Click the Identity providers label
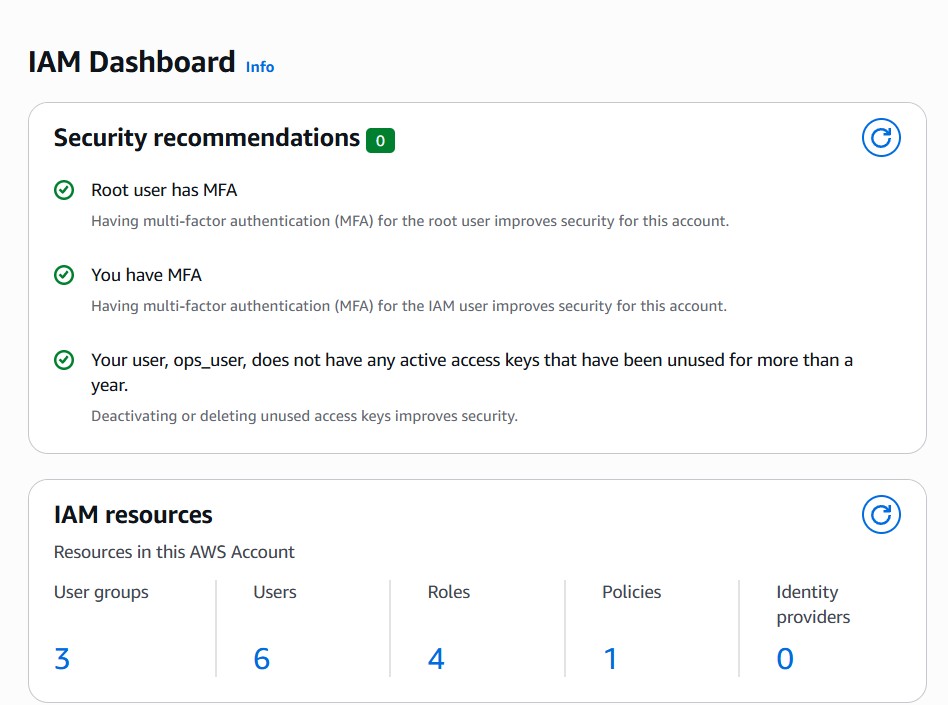The height and width of the screenshot is (705, 948). pyautogui.click(x=812, y=605)
